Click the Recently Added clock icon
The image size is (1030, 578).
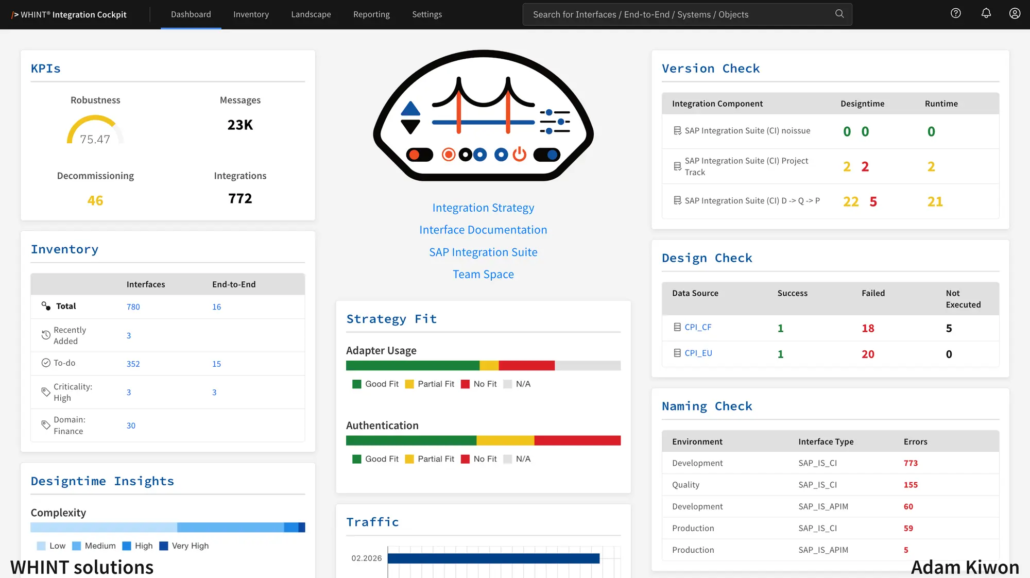click(x=46, y=335)
